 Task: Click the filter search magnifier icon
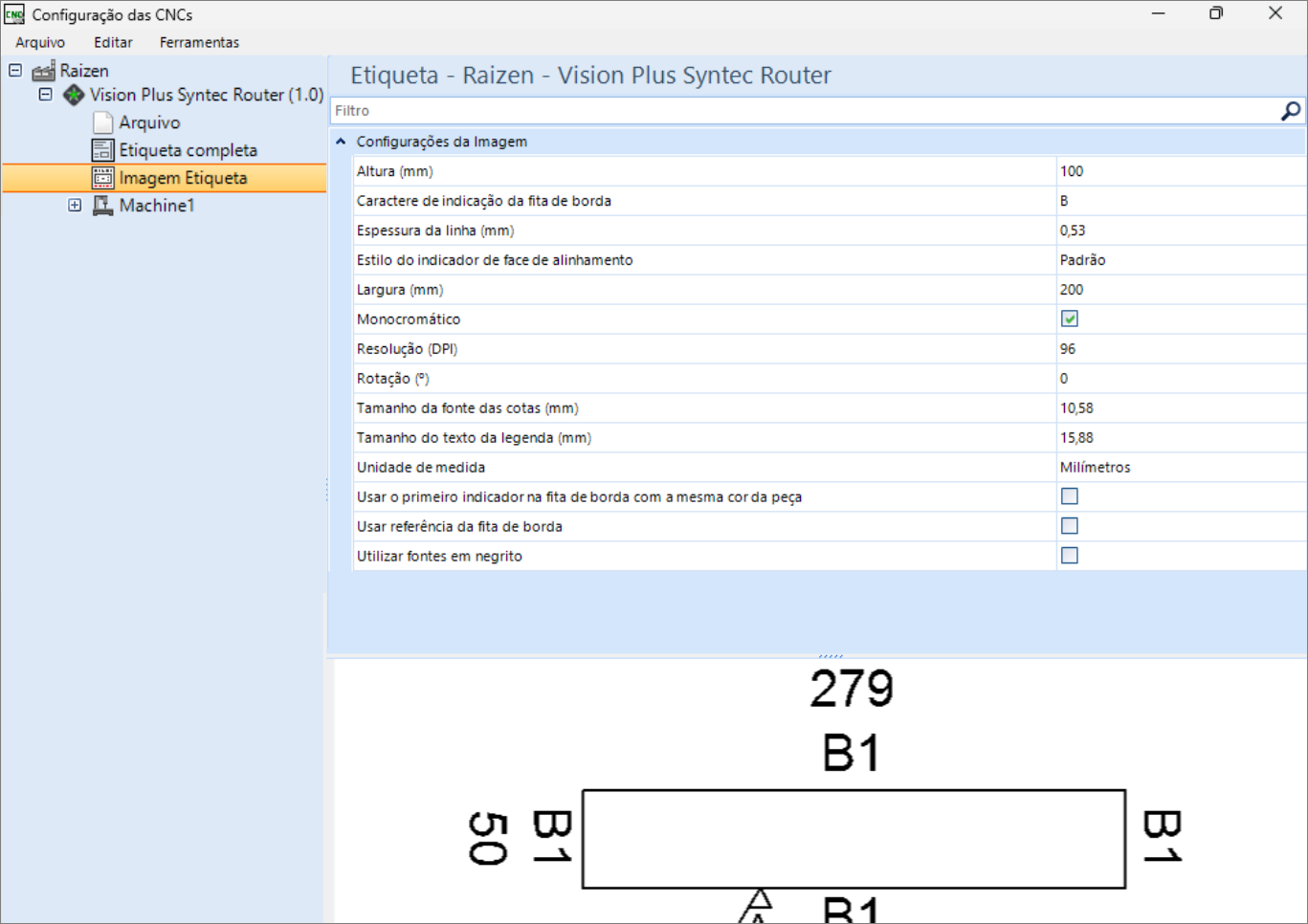[x=1290, y=111]
